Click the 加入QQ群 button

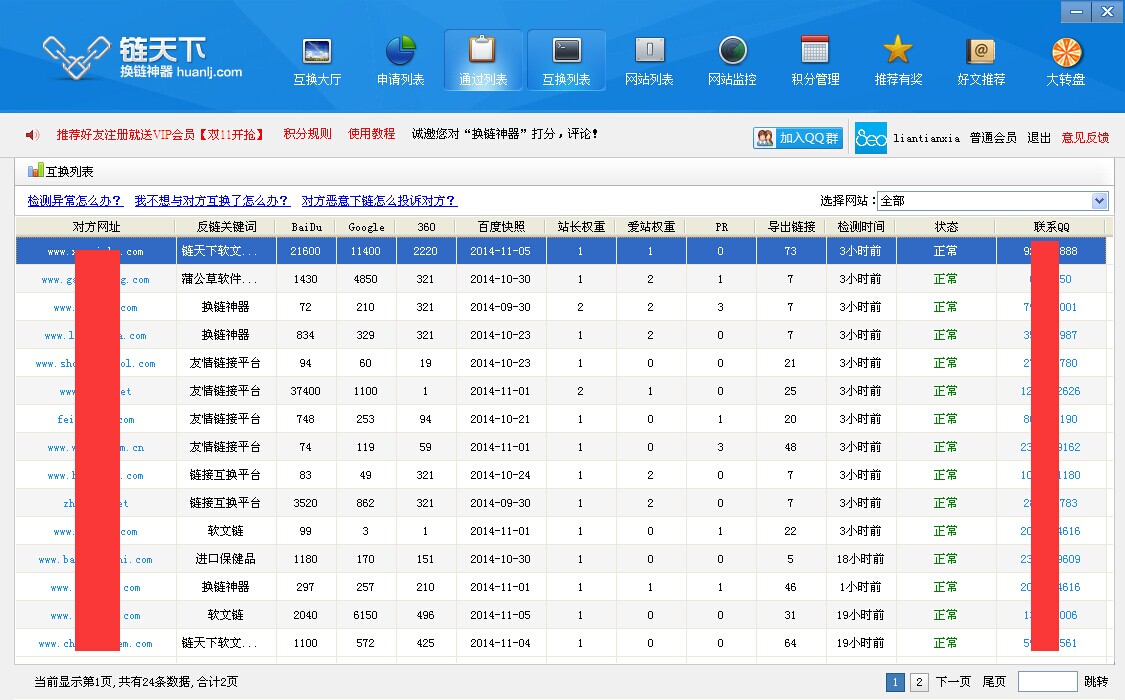point(798,138)
